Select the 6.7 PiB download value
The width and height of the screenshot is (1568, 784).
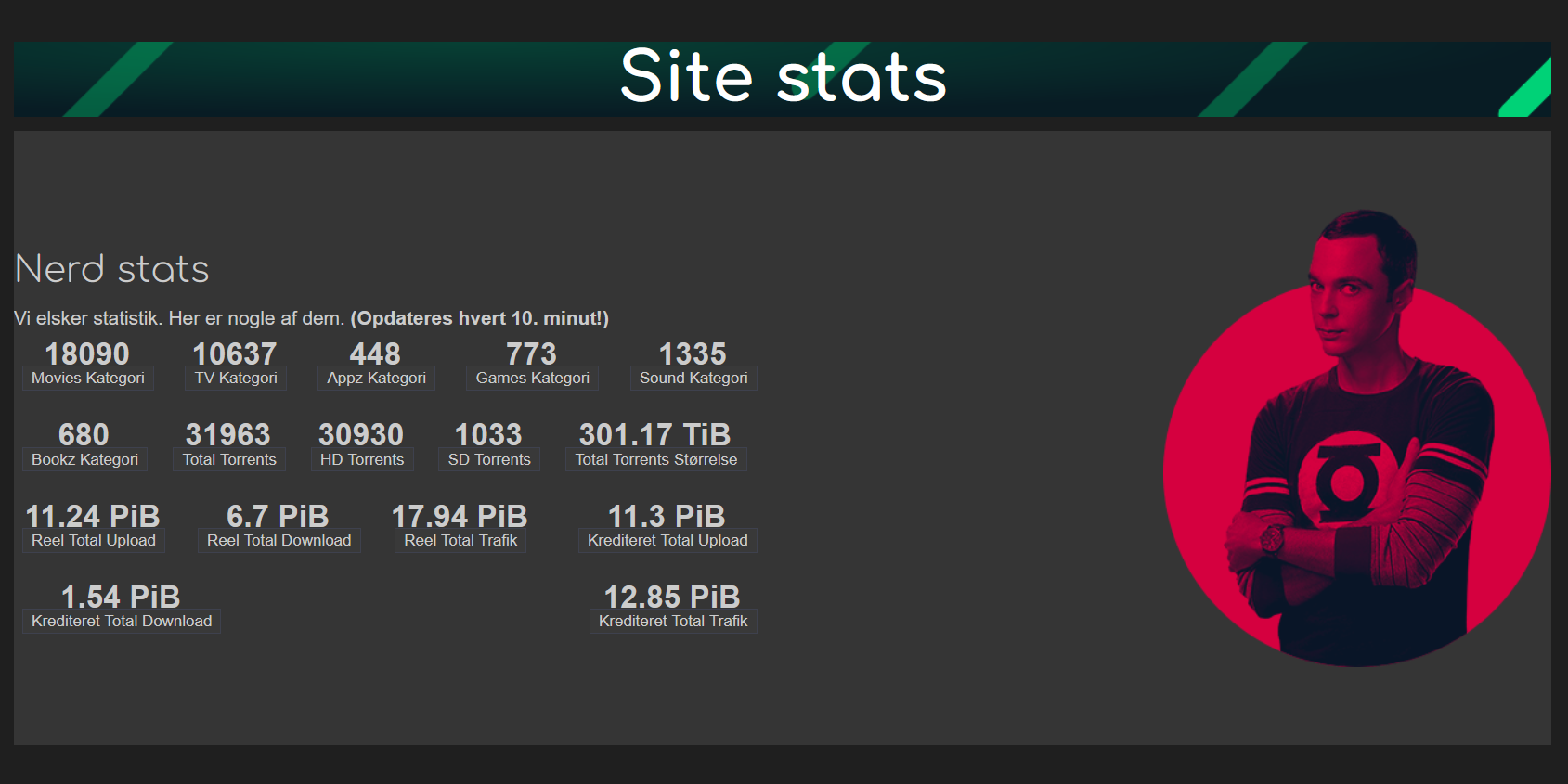point(278,516)
